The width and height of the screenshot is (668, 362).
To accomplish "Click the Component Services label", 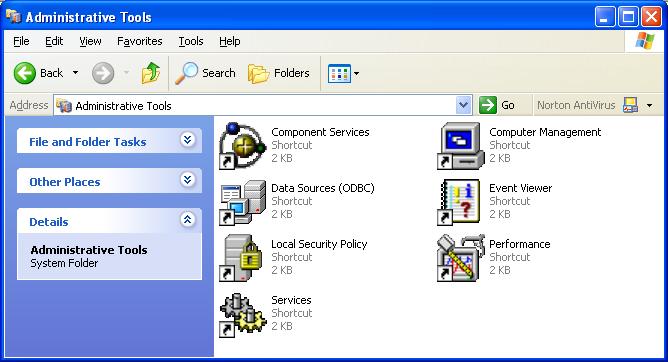I will [x=320, y=132].
